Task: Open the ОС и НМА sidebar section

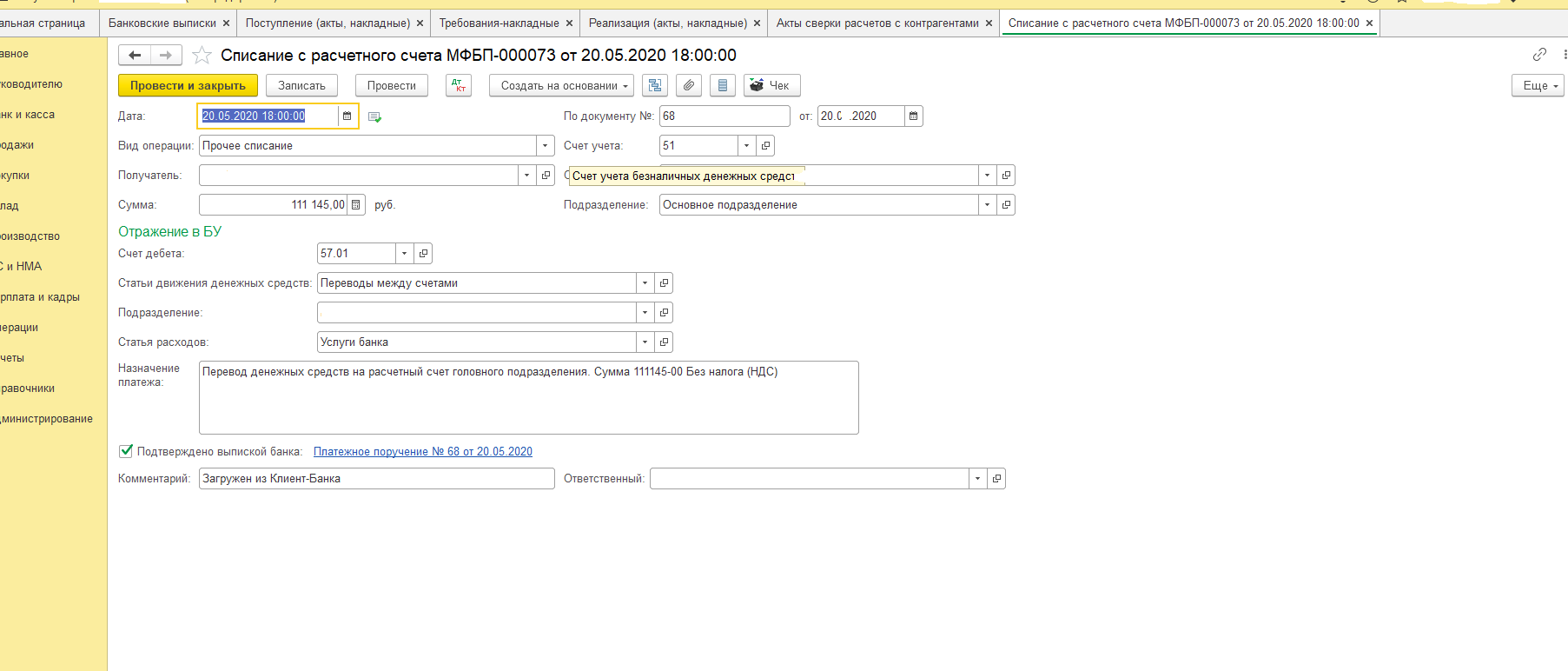Action: pos(21,267)
